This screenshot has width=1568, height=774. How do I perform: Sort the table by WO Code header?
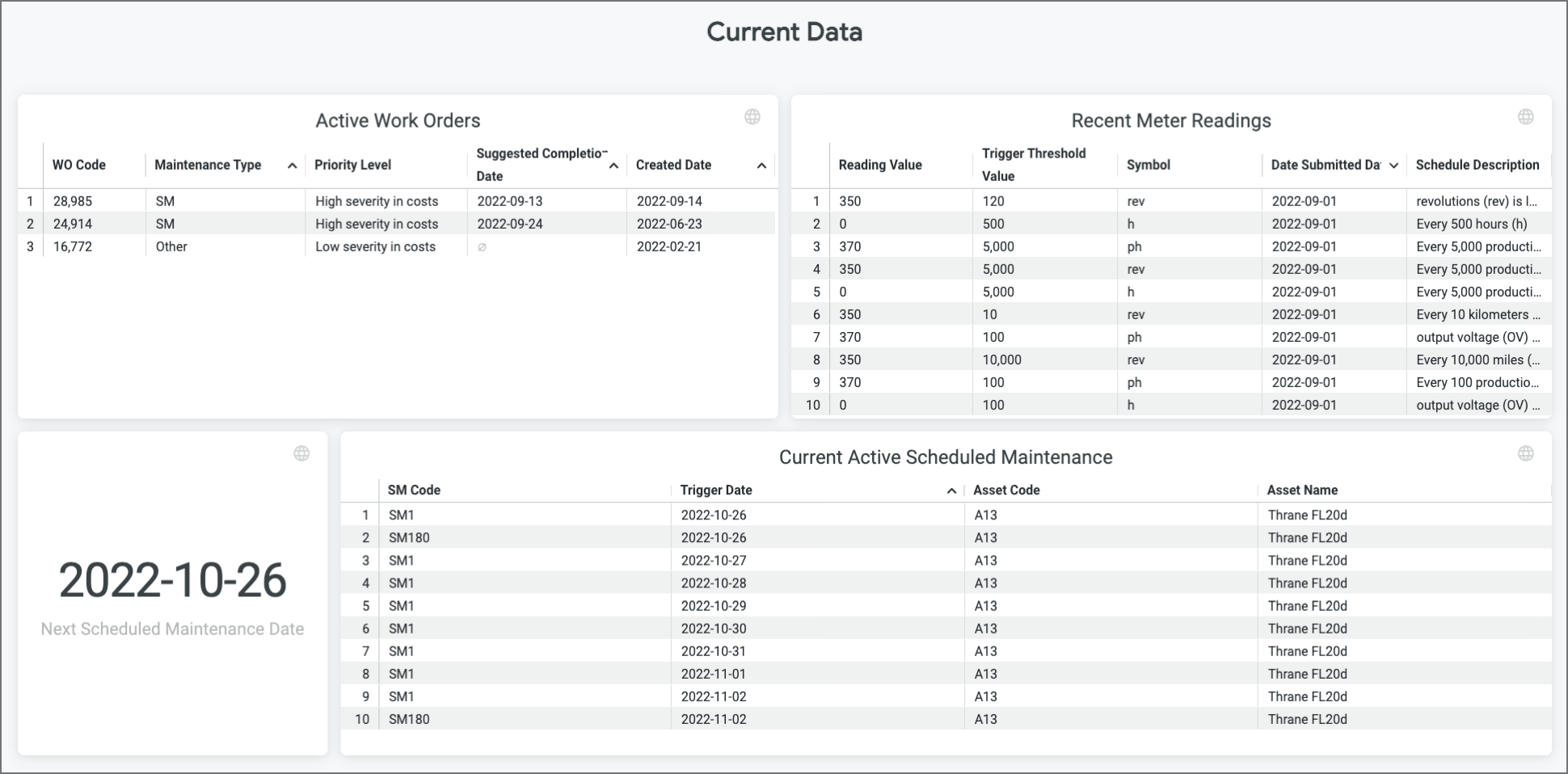coord(79,165)
